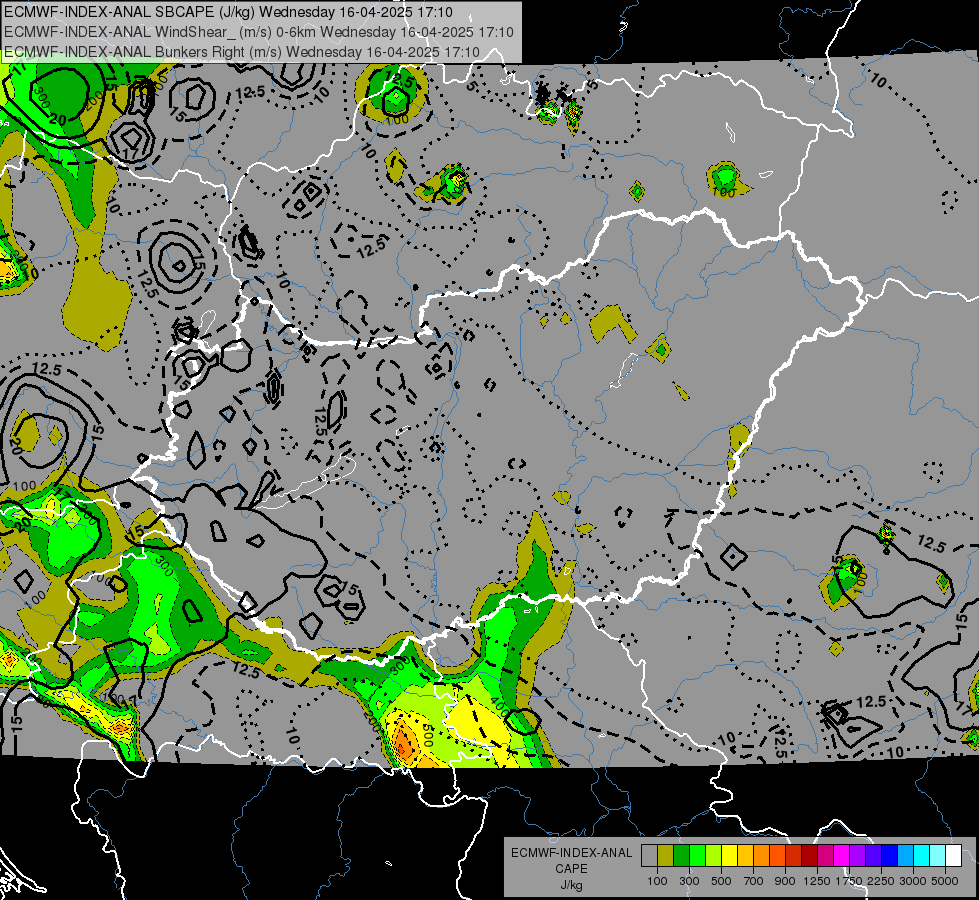979x900 pixels.
Task: Click the 500 value under the legend bar
Action: point(721,881)
